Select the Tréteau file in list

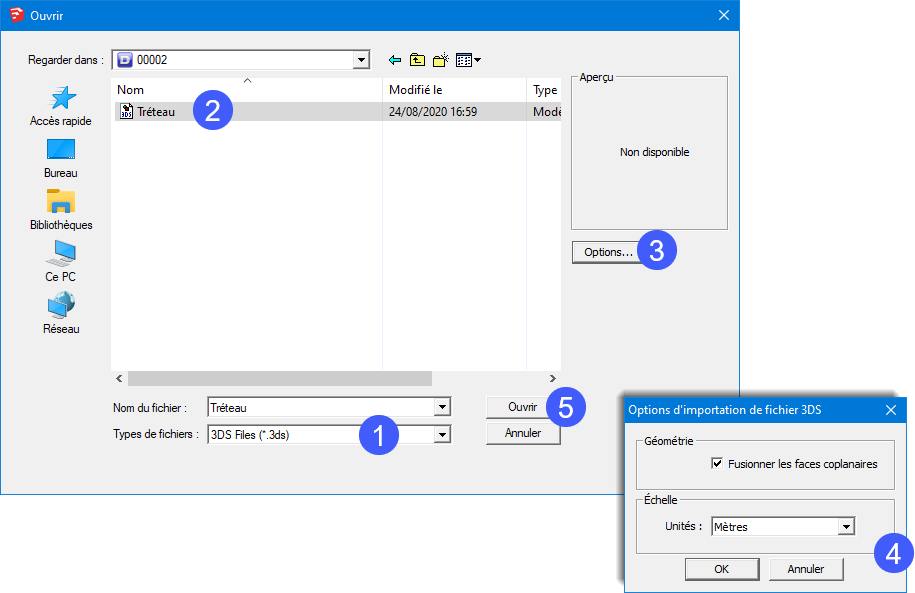[156, 112]
